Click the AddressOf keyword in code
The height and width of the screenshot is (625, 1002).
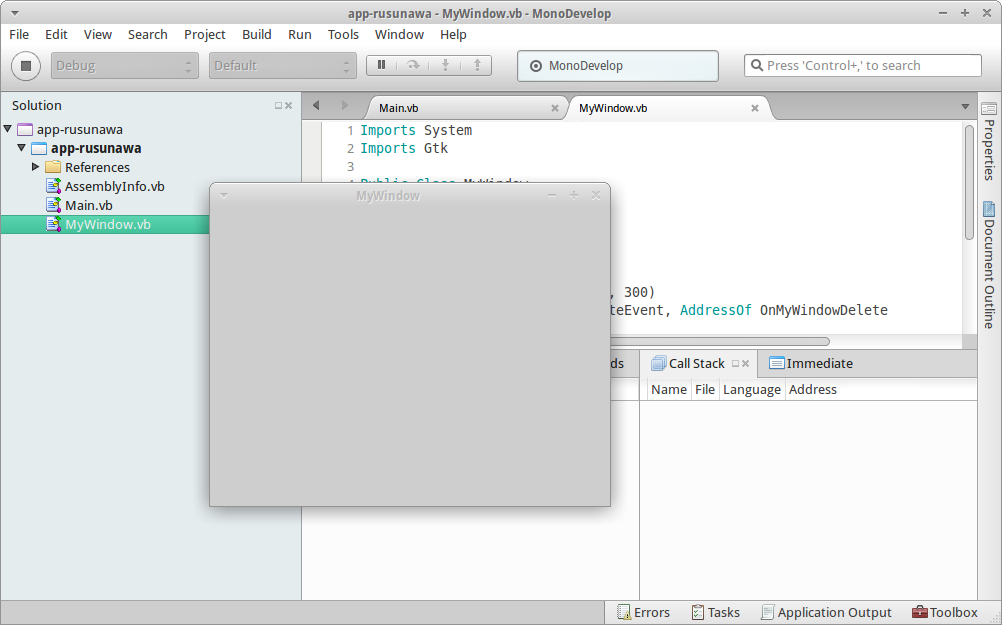715,310
